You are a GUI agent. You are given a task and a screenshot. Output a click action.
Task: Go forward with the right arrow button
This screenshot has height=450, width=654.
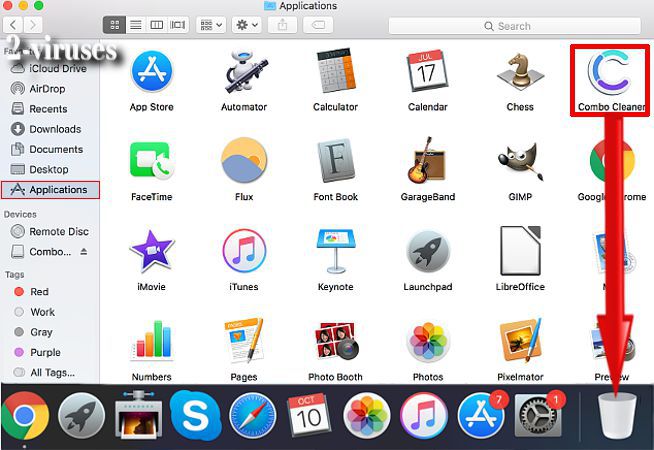click(33, 25)
